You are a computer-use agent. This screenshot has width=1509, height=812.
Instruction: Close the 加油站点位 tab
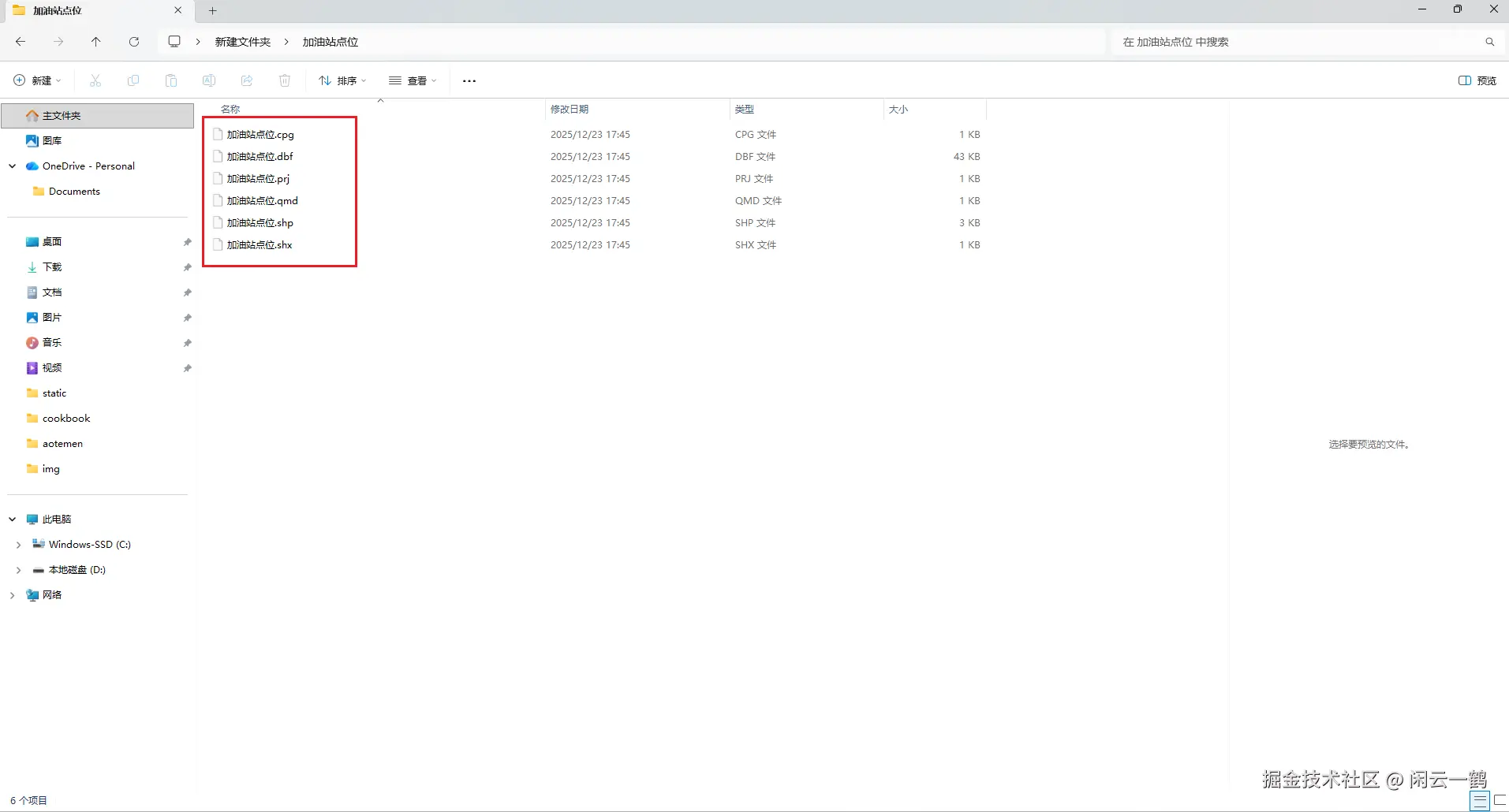(x=177, y=10)
